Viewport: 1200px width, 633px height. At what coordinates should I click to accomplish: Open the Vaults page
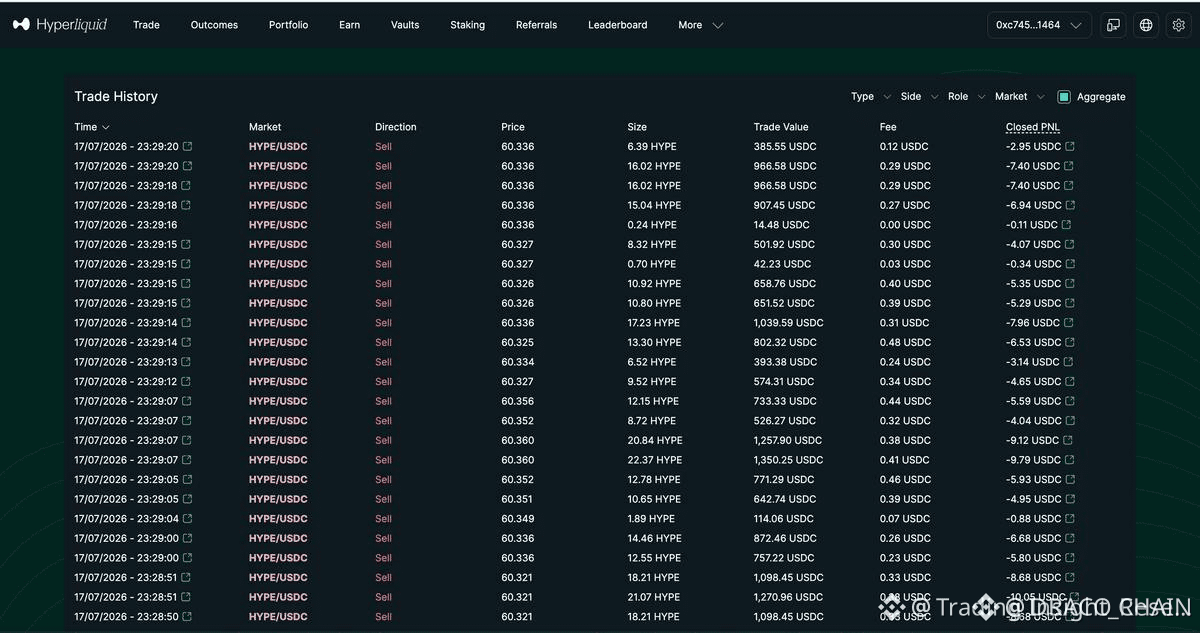coord(405,25)
